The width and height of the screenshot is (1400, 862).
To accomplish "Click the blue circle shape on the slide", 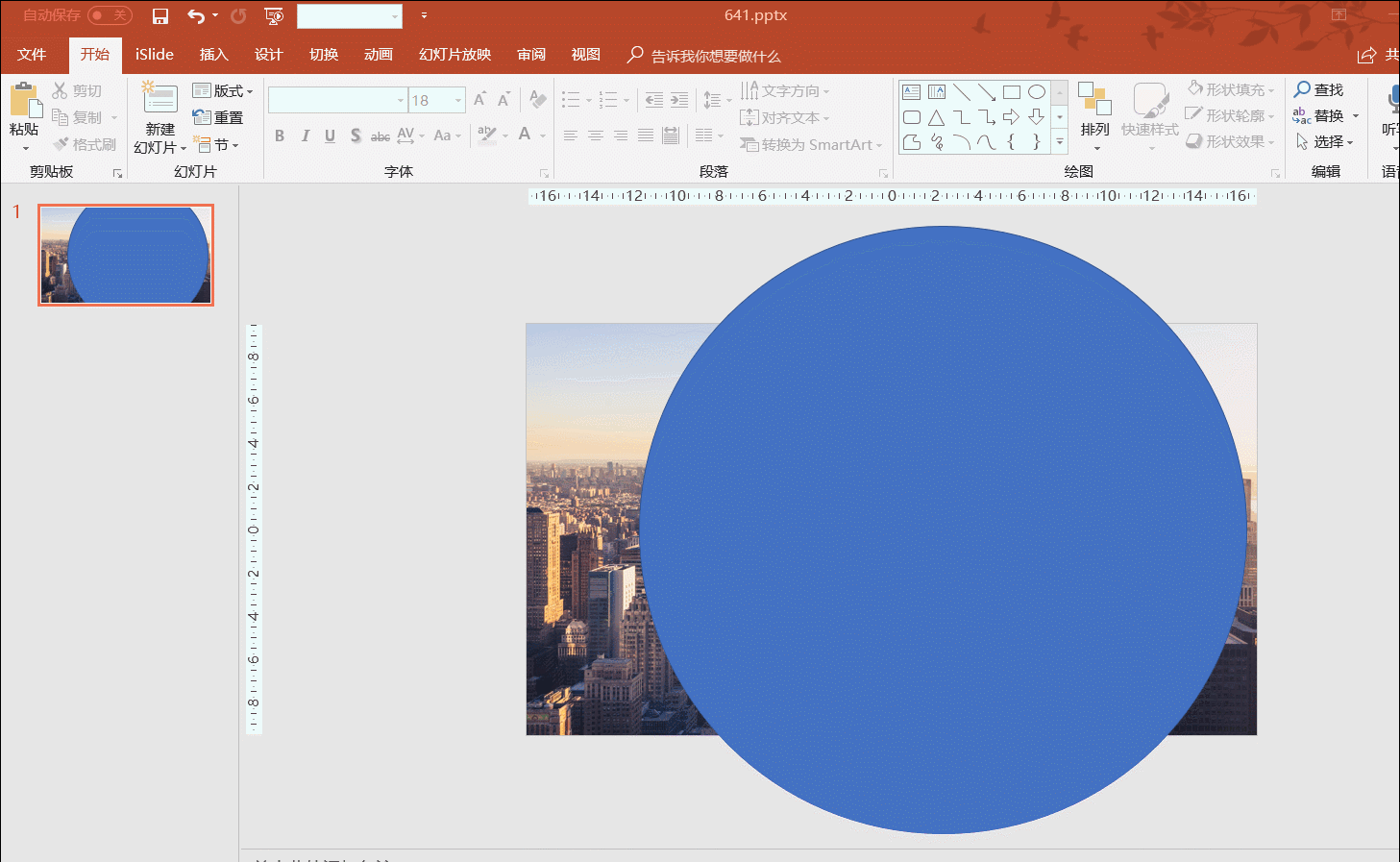I will pos(942,530).
